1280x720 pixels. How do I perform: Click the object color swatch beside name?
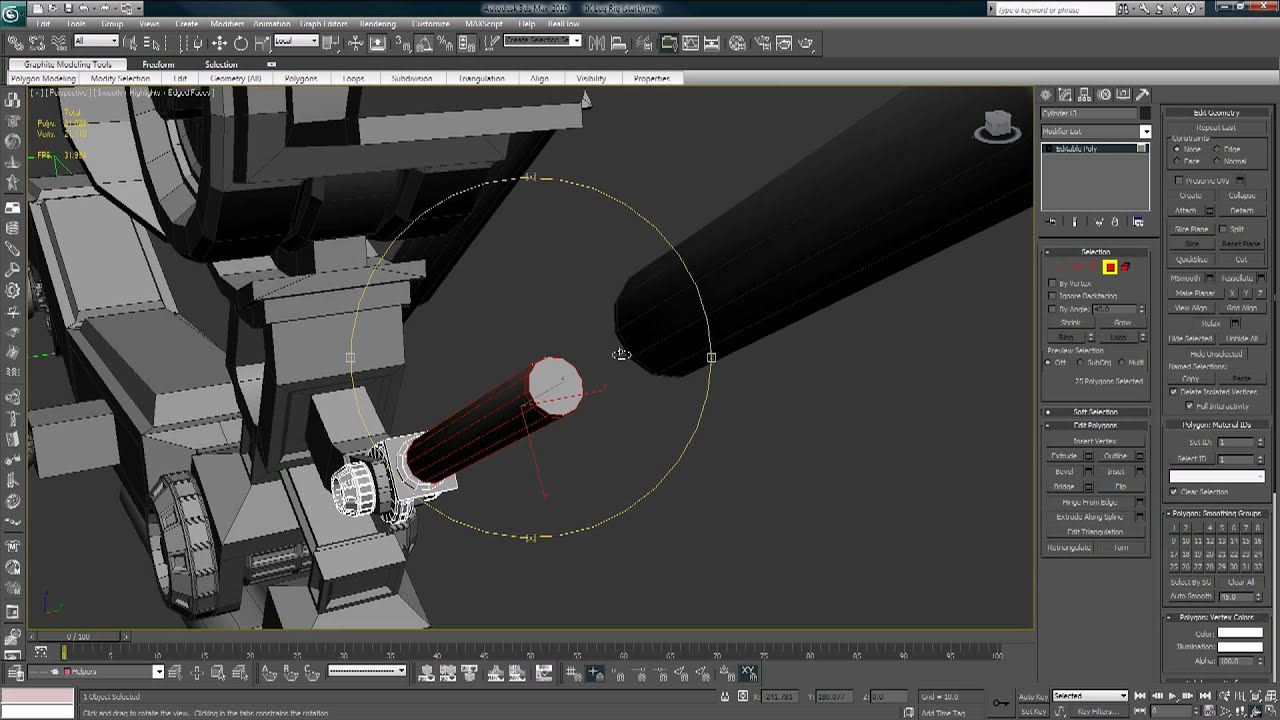[x=1145, y=113]
